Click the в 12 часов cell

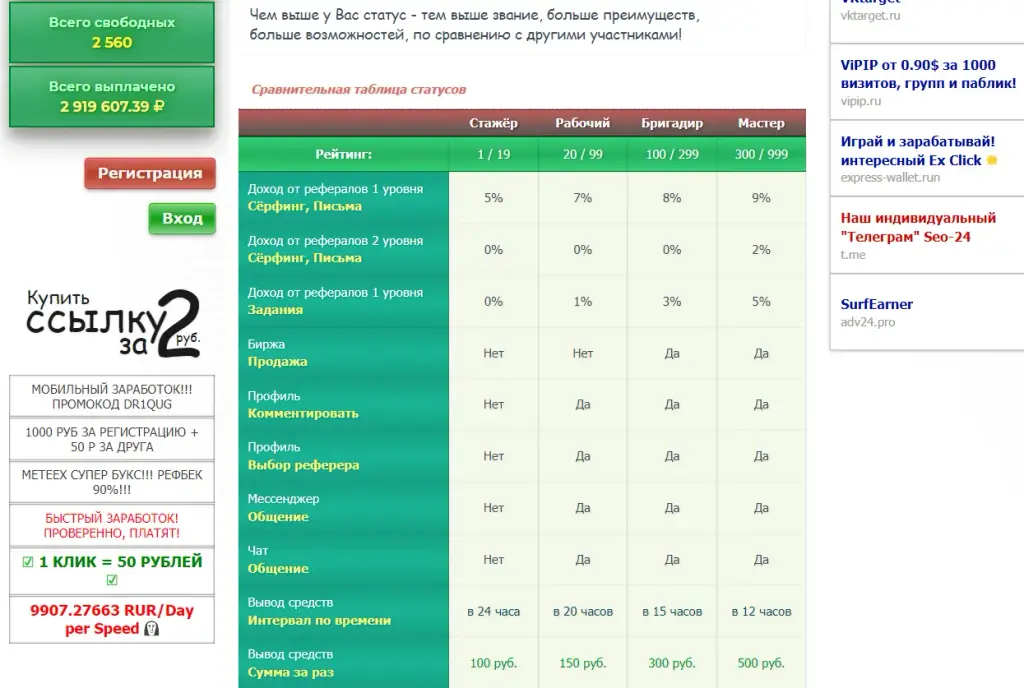point(761,612)
